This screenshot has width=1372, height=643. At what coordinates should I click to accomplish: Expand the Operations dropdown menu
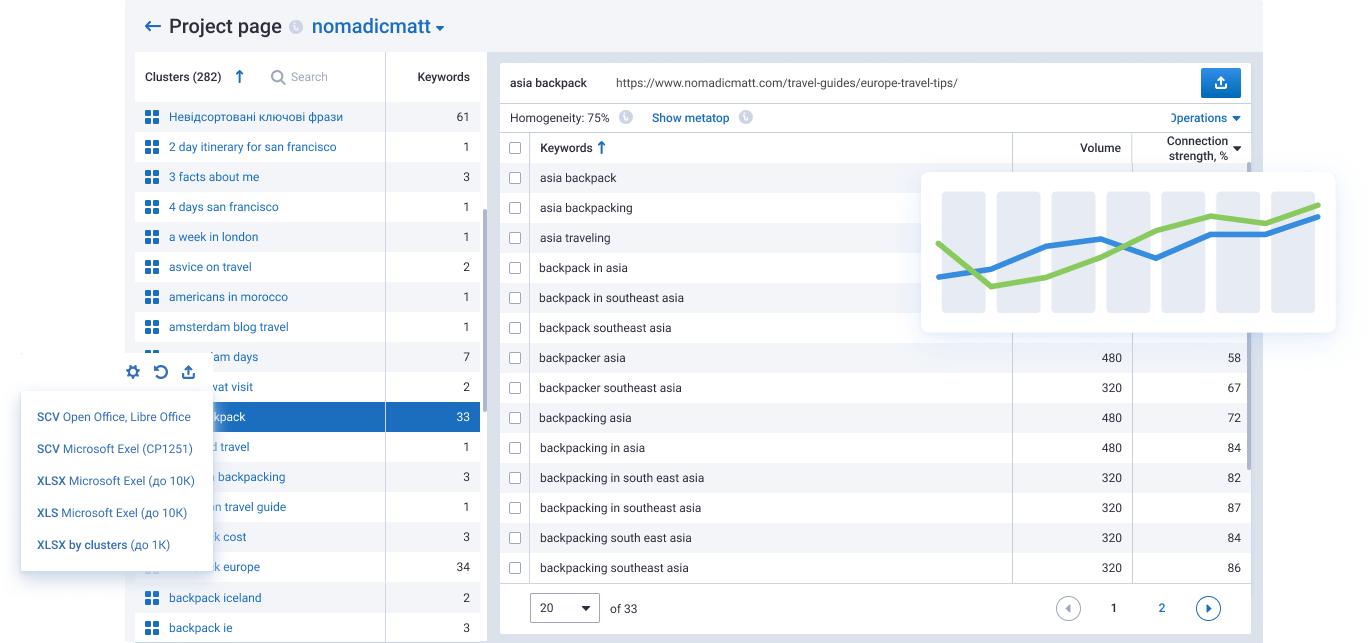click(x=1204, y=118)
